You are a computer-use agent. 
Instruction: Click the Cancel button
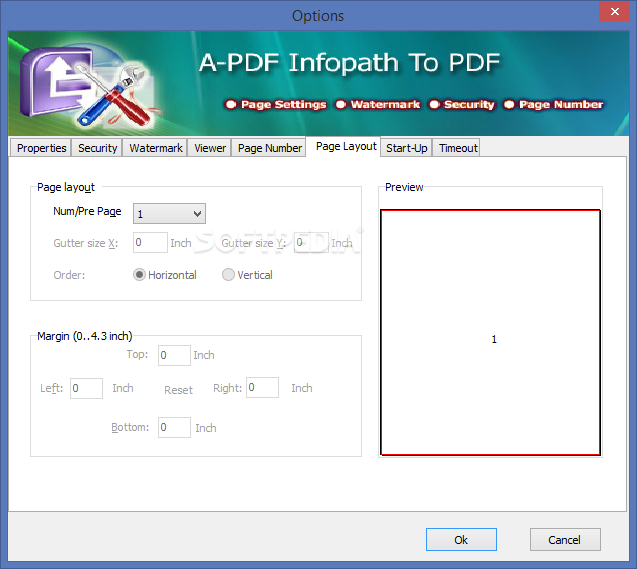[x=565, y=540]
